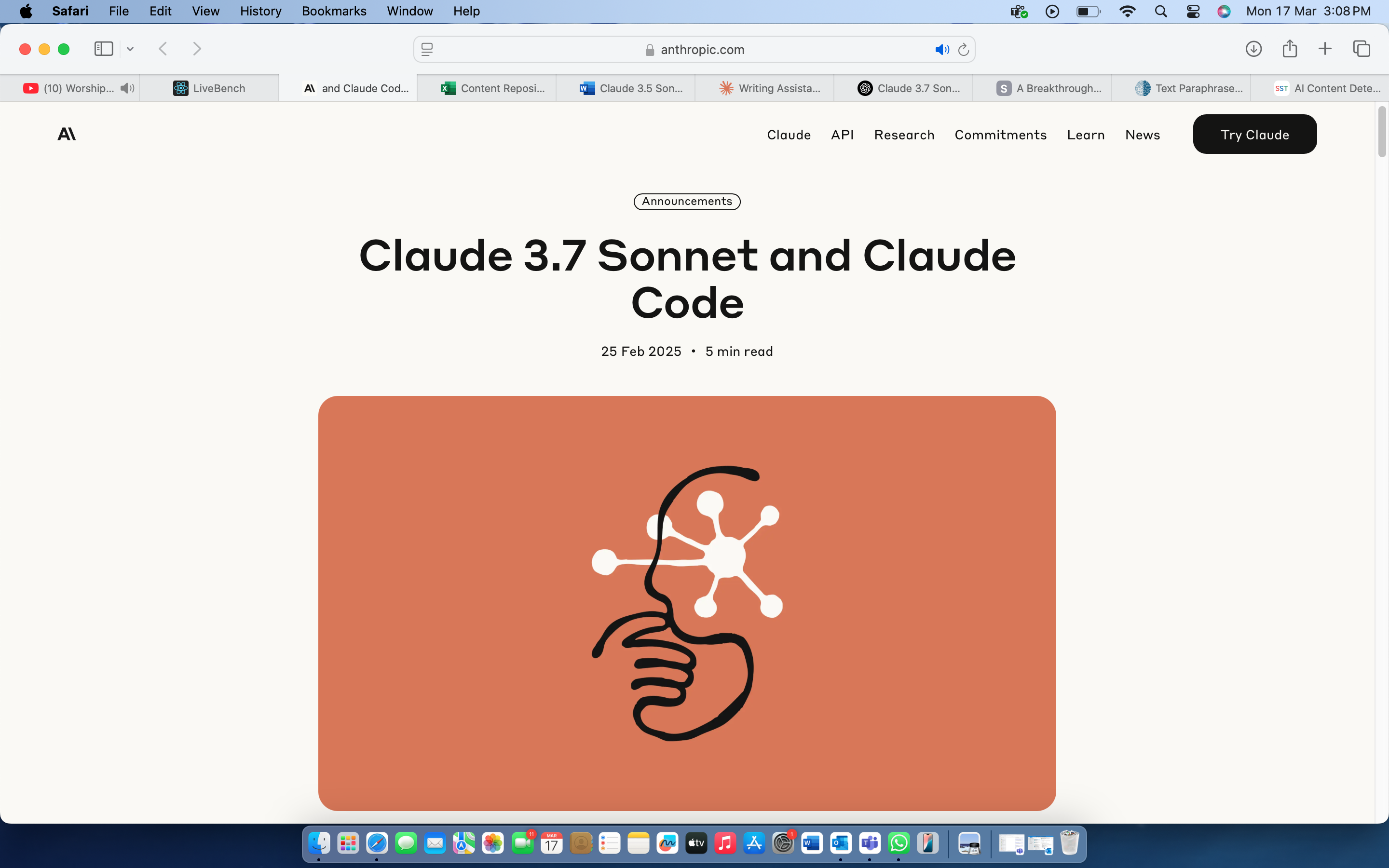This screenshot has width=1389, height=868.
Task: Open the sidebar options dropdown arrow
Action: coord(130,49)
